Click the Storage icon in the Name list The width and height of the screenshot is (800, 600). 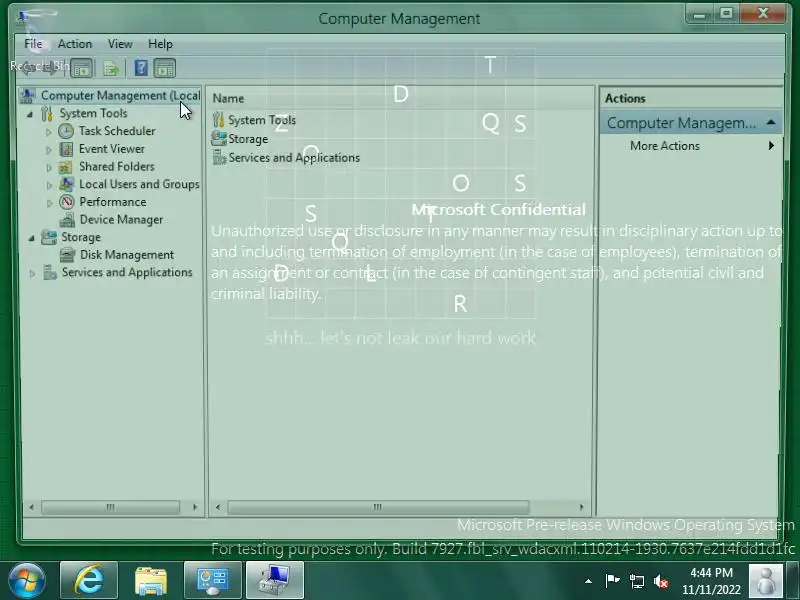pos(219,138)
